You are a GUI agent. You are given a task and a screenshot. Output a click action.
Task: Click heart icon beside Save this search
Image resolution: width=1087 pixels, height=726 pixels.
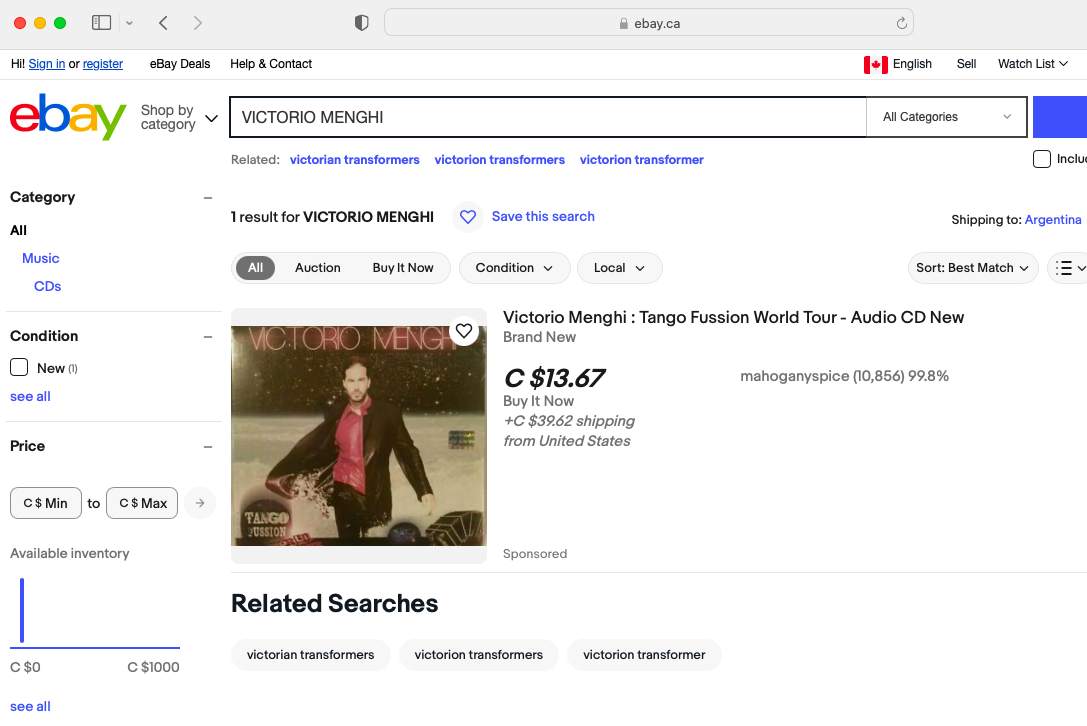[468, 217]
